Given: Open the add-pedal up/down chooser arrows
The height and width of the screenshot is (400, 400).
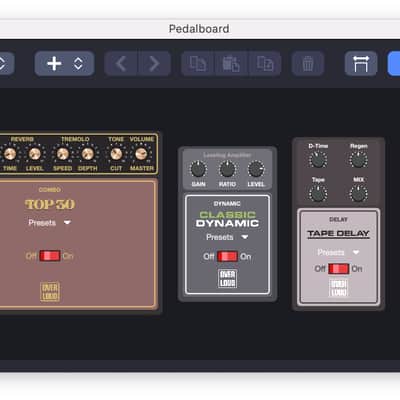Looking at the screenshot, I should click(78, 63).
